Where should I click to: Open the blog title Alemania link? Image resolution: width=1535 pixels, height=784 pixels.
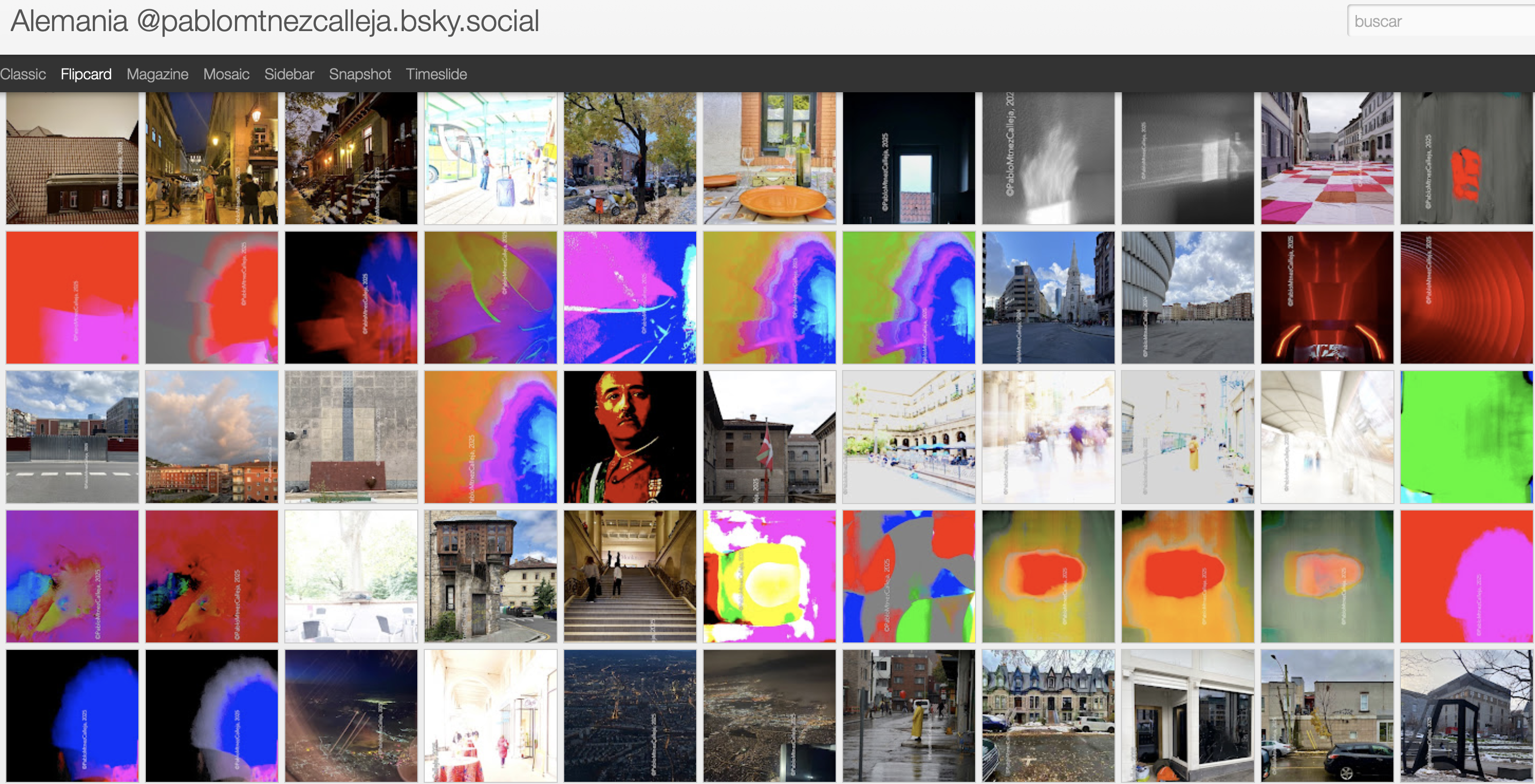[x=69, y=21]
